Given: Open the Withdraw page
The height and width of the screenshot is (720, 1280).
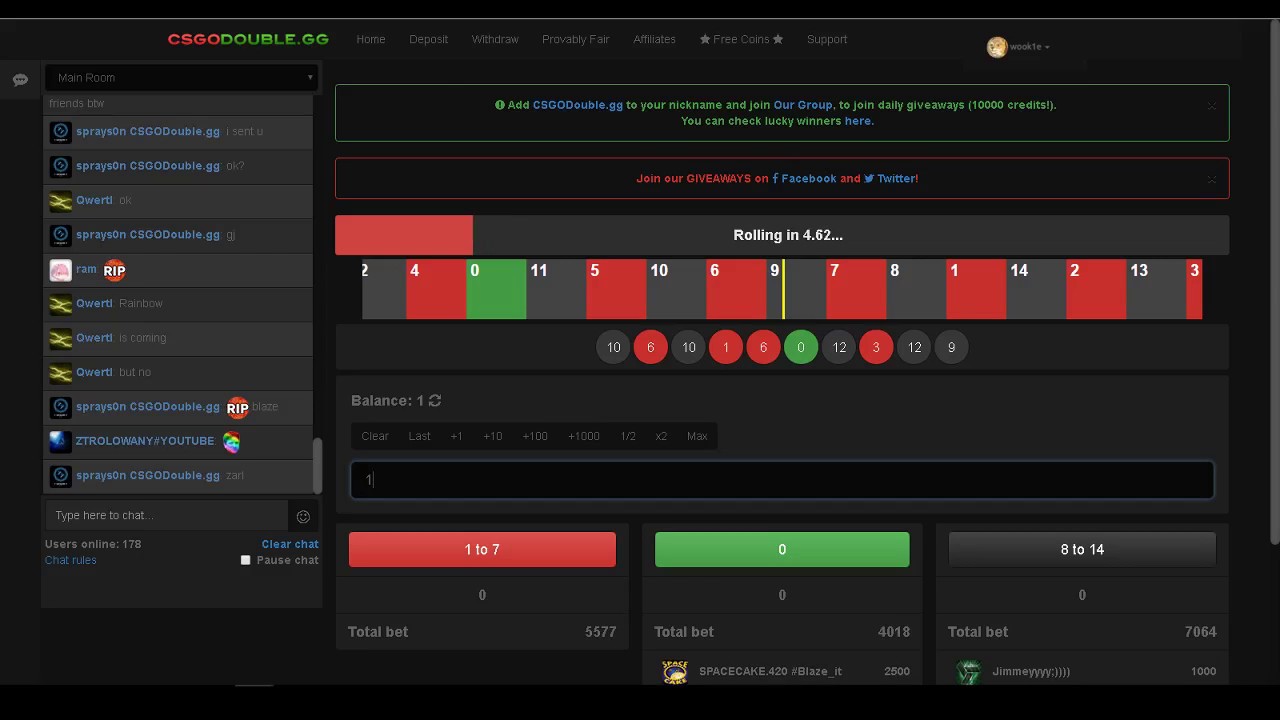Looking at the screenshot, I should point(495,39).
